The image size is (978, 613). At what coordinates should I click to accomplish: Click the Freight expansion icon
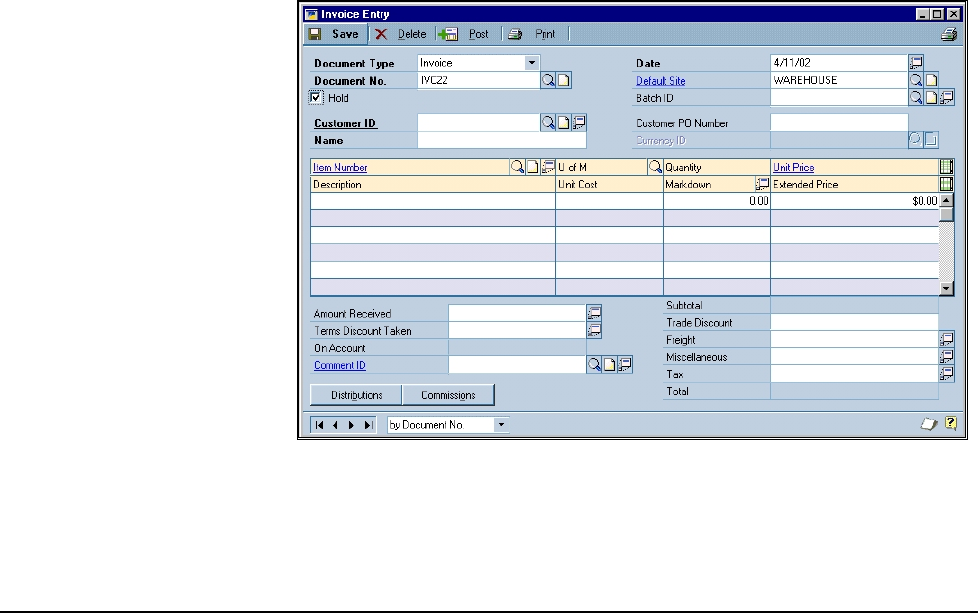pos(946,340)
